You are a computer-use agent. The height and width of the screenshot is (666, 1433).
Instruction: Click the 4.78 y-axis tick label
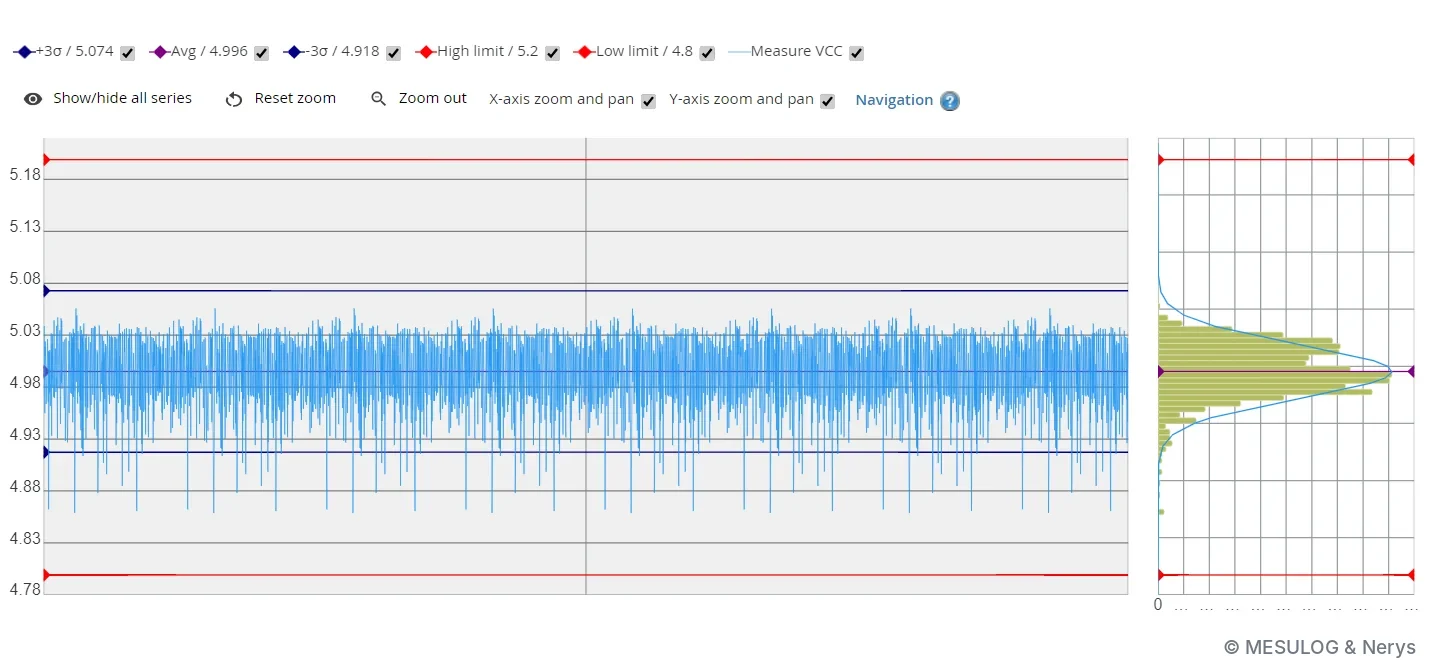click(x=25, y=590)
